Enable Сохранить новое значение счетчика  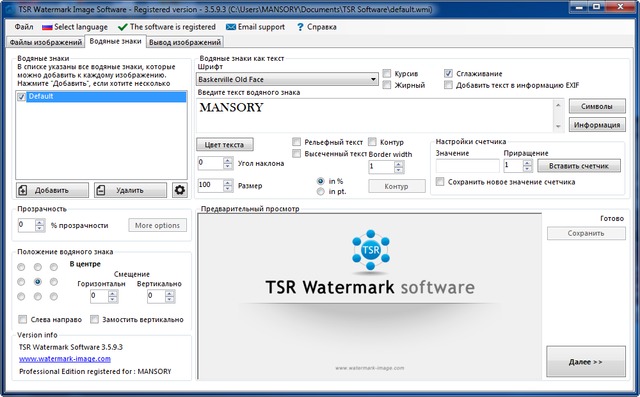pos(440,182)
